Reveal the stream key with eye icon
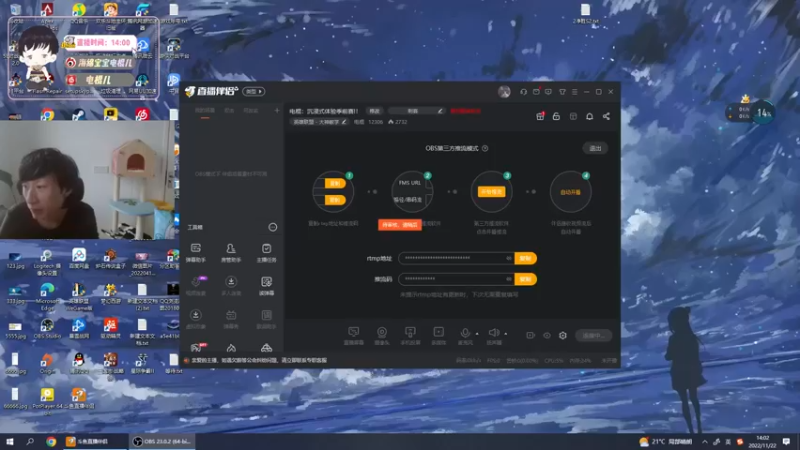Viewport: 800px width, 450px height. 509,279
